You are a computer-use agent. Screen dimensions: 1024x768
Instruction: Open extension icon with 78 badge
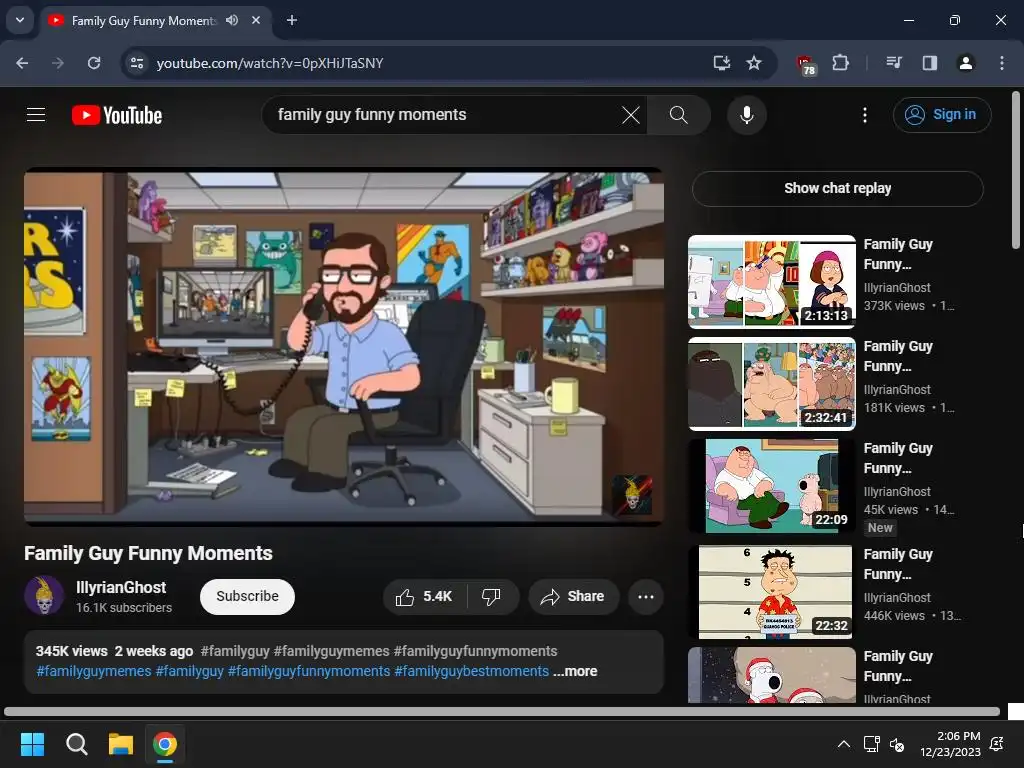(x=806, y=65)
